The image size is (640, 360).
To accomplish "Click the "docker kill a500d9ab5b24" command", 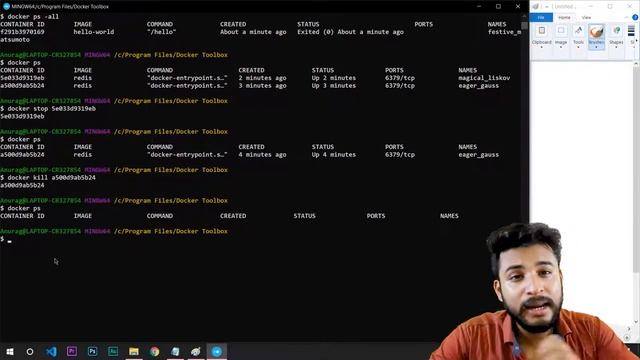I will 52,178.
